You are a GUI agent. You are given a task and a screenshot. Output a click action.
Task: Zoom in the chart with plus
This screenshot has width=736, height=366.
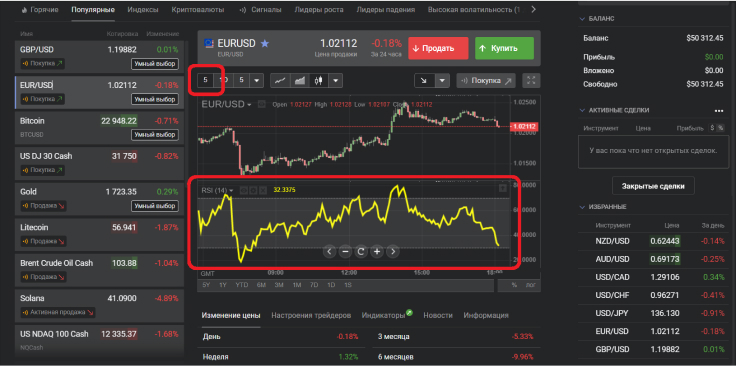click(x=377, y=252)
